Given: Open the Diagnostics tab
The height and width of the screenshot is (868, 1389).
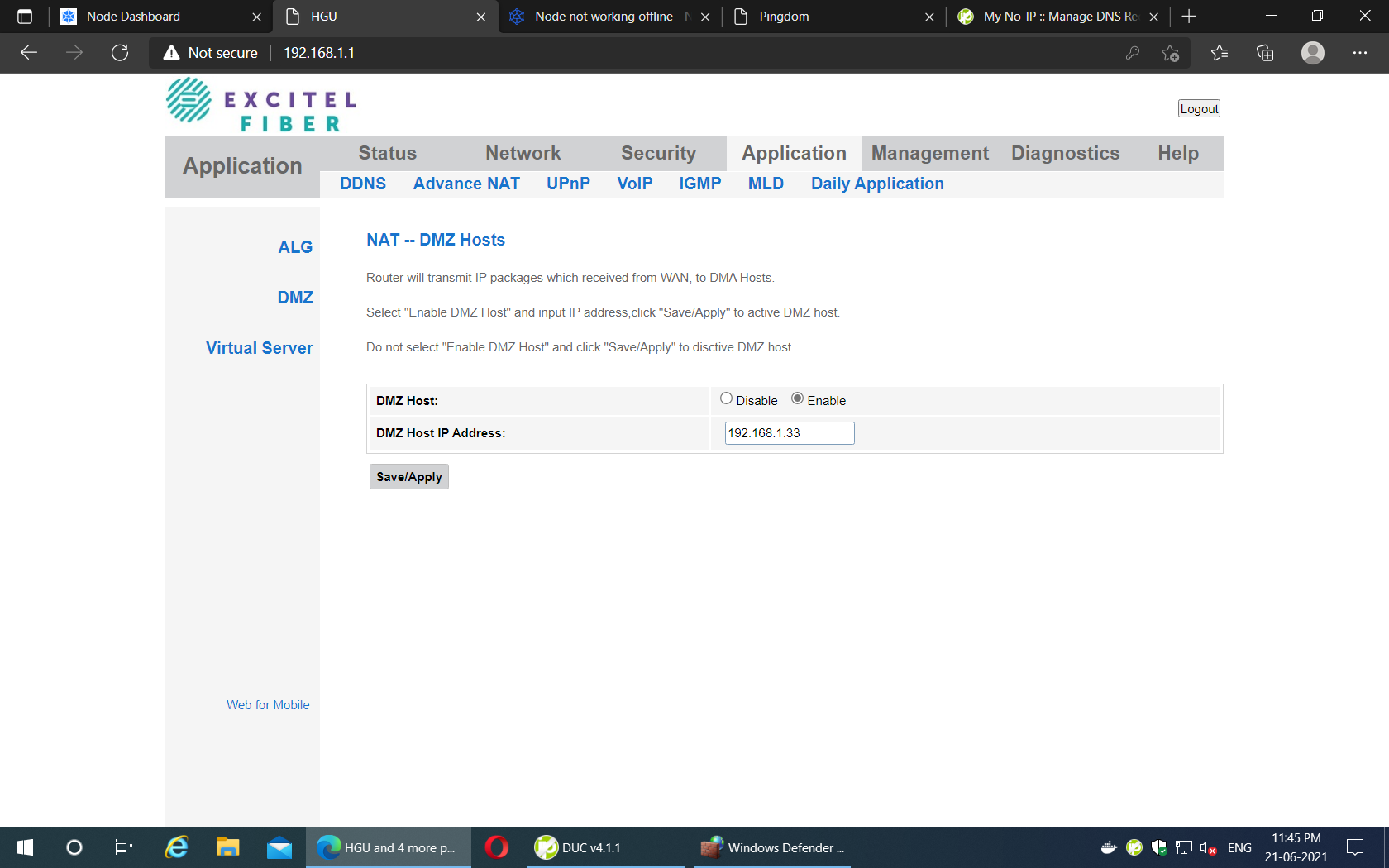Looking at the screenshot, I should [x=1065, y=153].
